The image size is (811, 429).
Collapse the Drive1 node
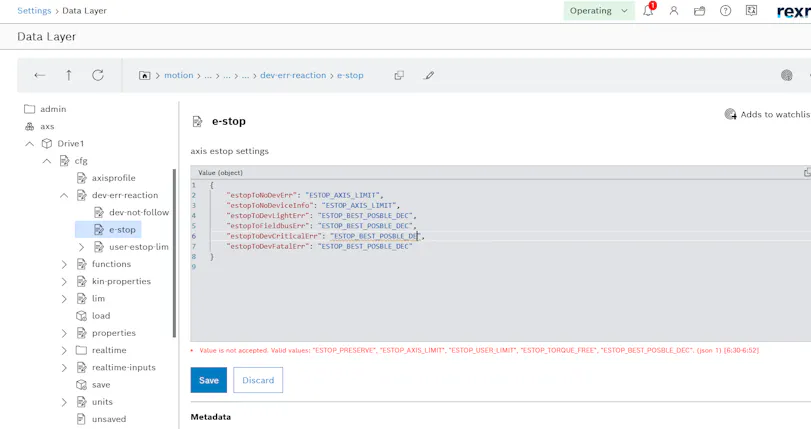click(x=29, y=144)
